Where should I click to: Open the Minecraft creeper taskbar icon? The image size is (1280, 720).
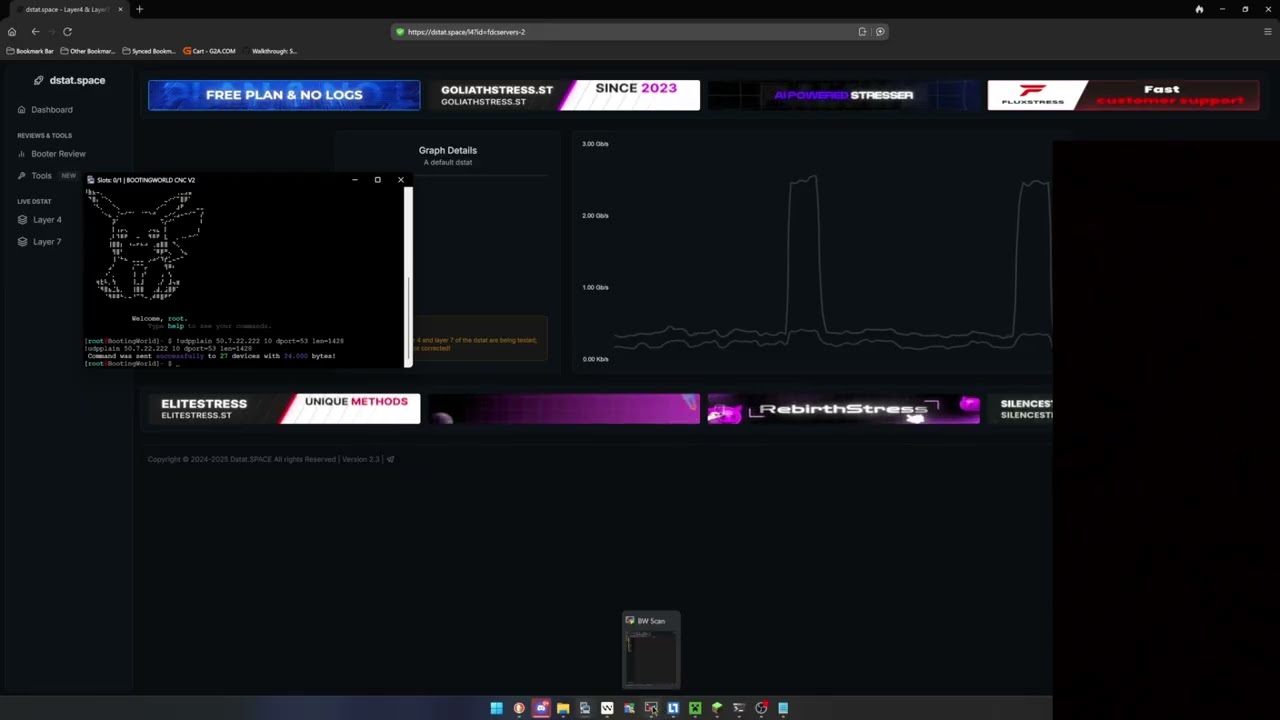click(x=695, y=708)
